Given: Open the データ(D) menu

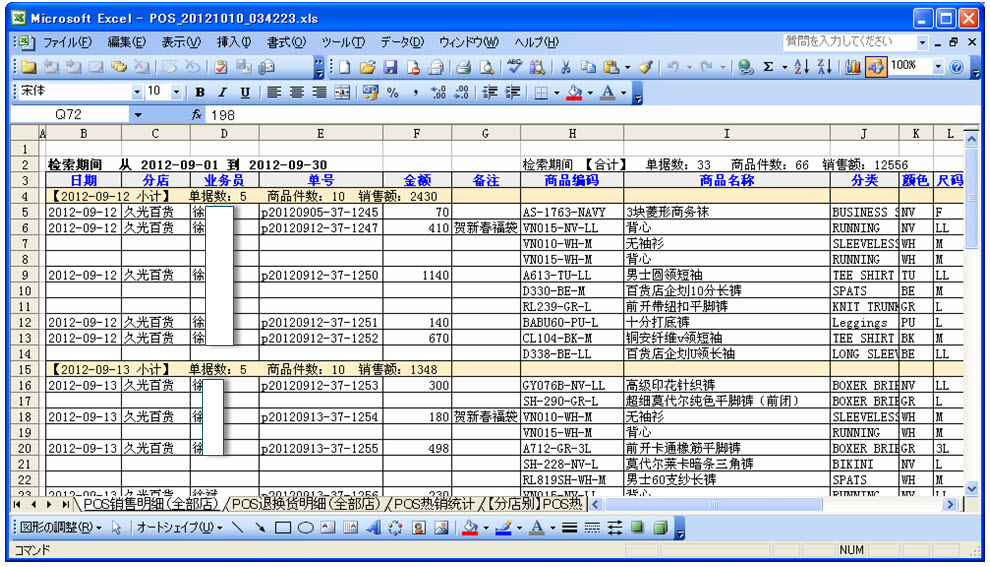Looking at the screenshot, I should 402,42.
